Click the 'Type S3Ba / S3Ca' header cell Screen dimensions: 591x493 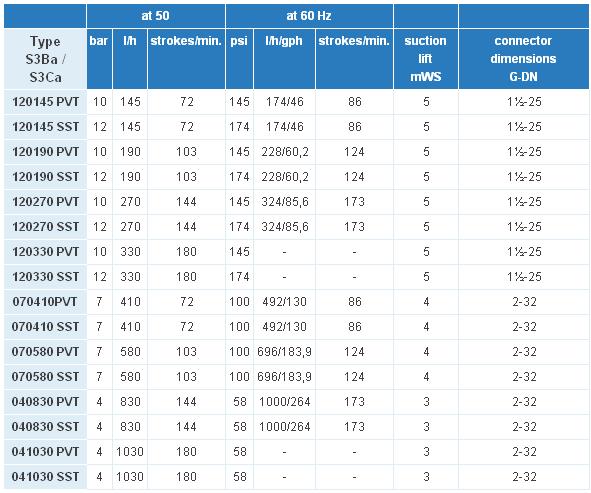[x=45, y=59]
